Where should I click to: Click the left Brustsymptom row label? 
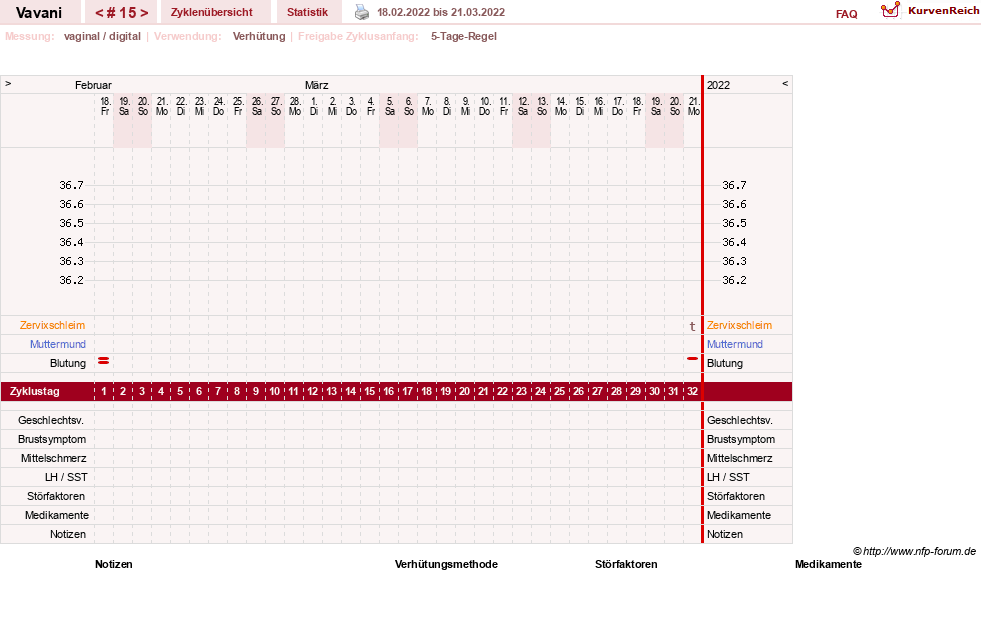pos(52,439)
